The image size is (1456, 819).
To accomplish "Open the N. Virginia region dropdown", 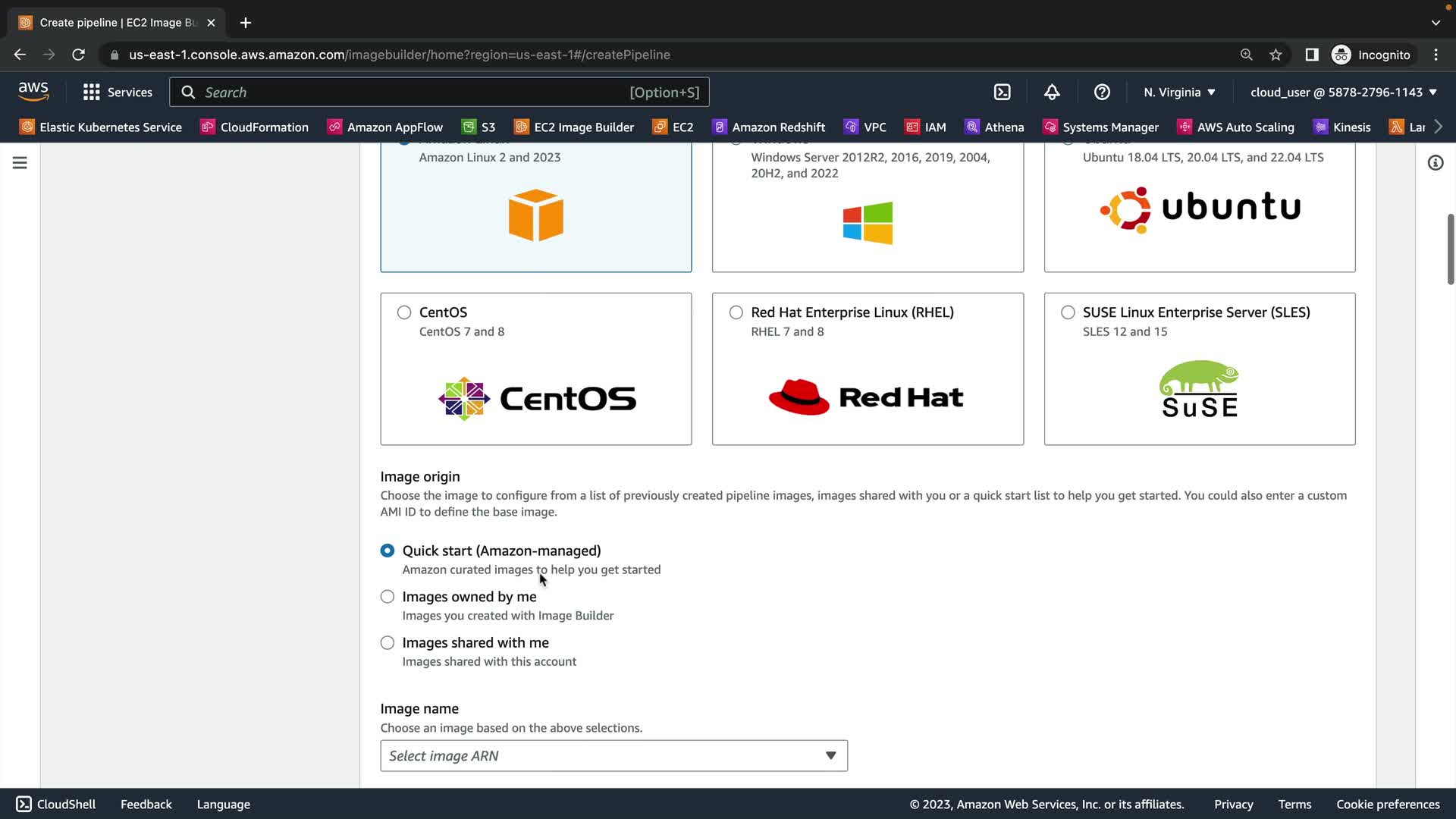I will point(1179,92).
